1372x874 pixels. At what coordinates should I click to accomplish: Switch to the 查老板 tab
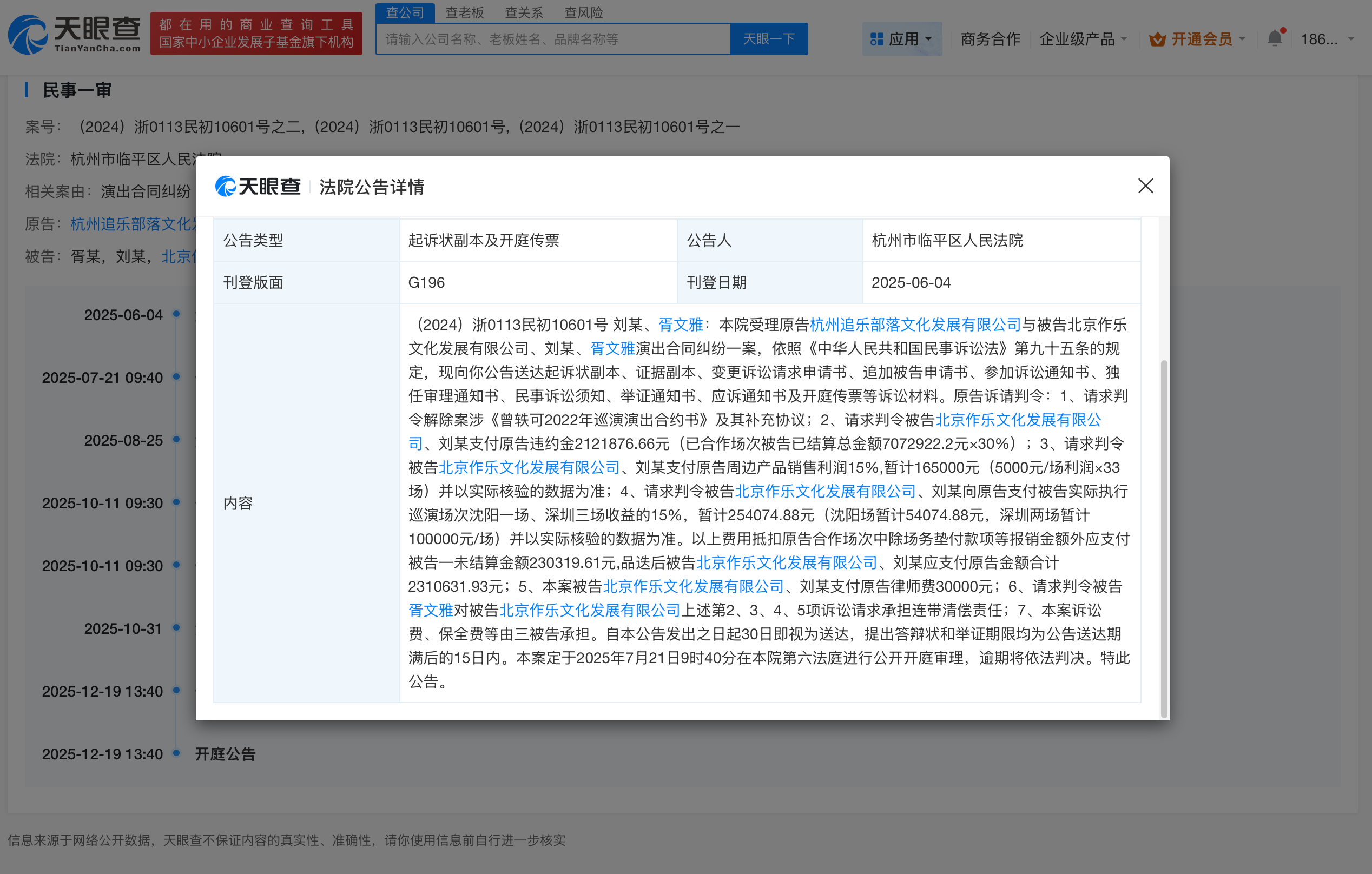coord(465,12)
